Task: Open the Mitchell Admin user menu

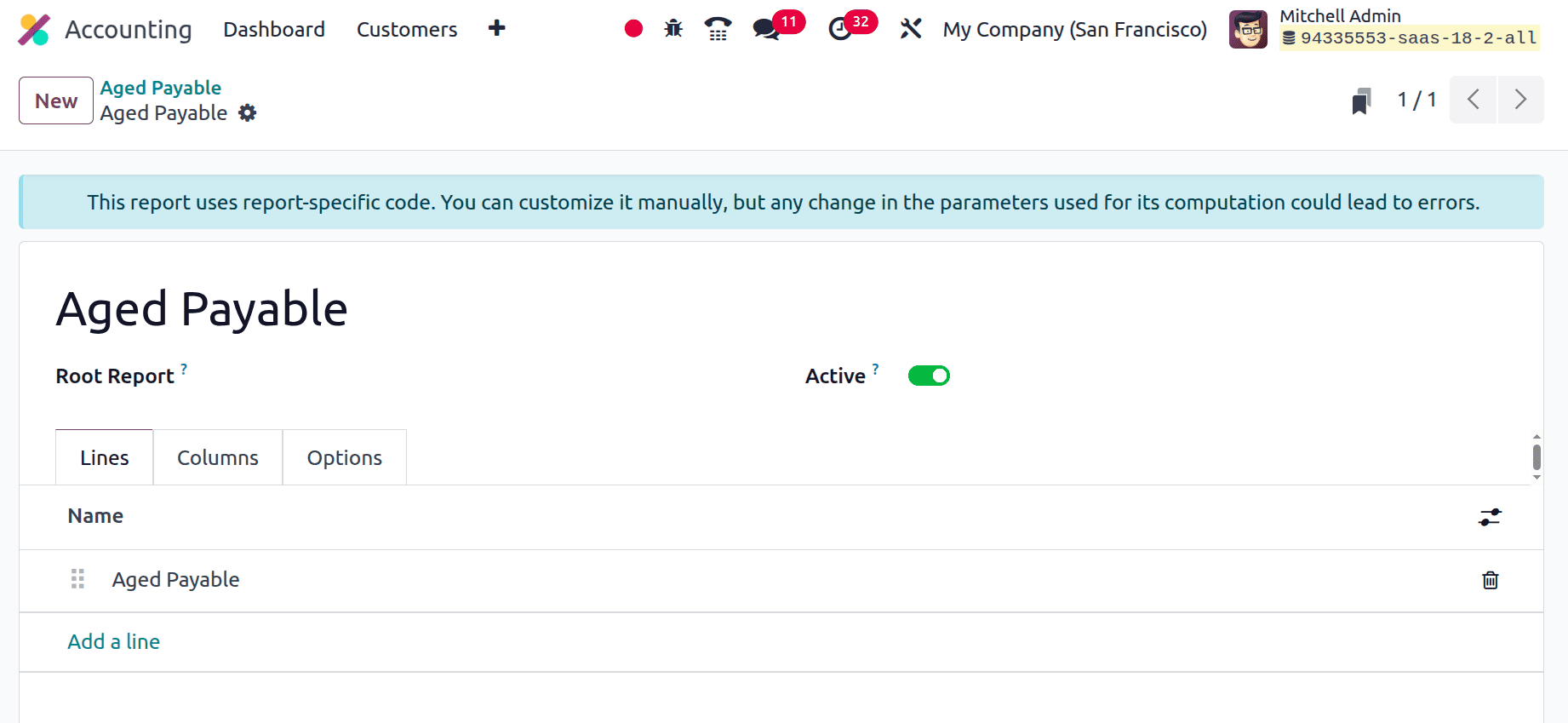Action: point(1385,29)
